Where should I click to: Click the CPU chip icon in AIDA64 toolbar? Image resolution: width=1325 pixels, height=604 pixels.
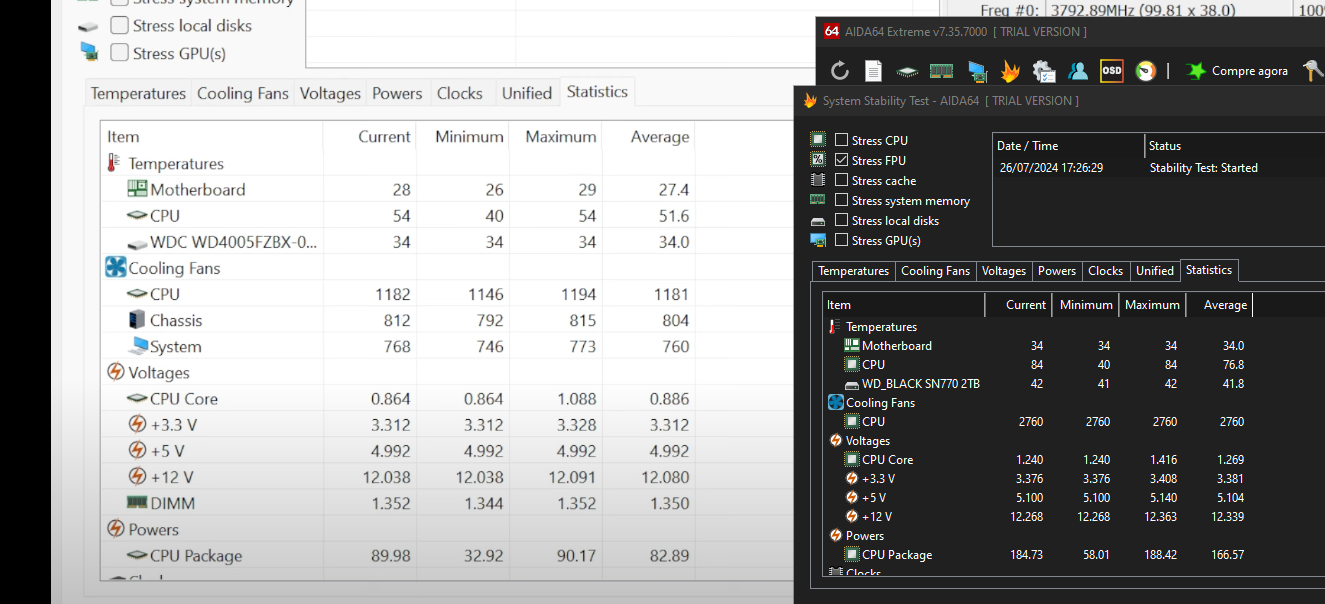tap(907, 71)
